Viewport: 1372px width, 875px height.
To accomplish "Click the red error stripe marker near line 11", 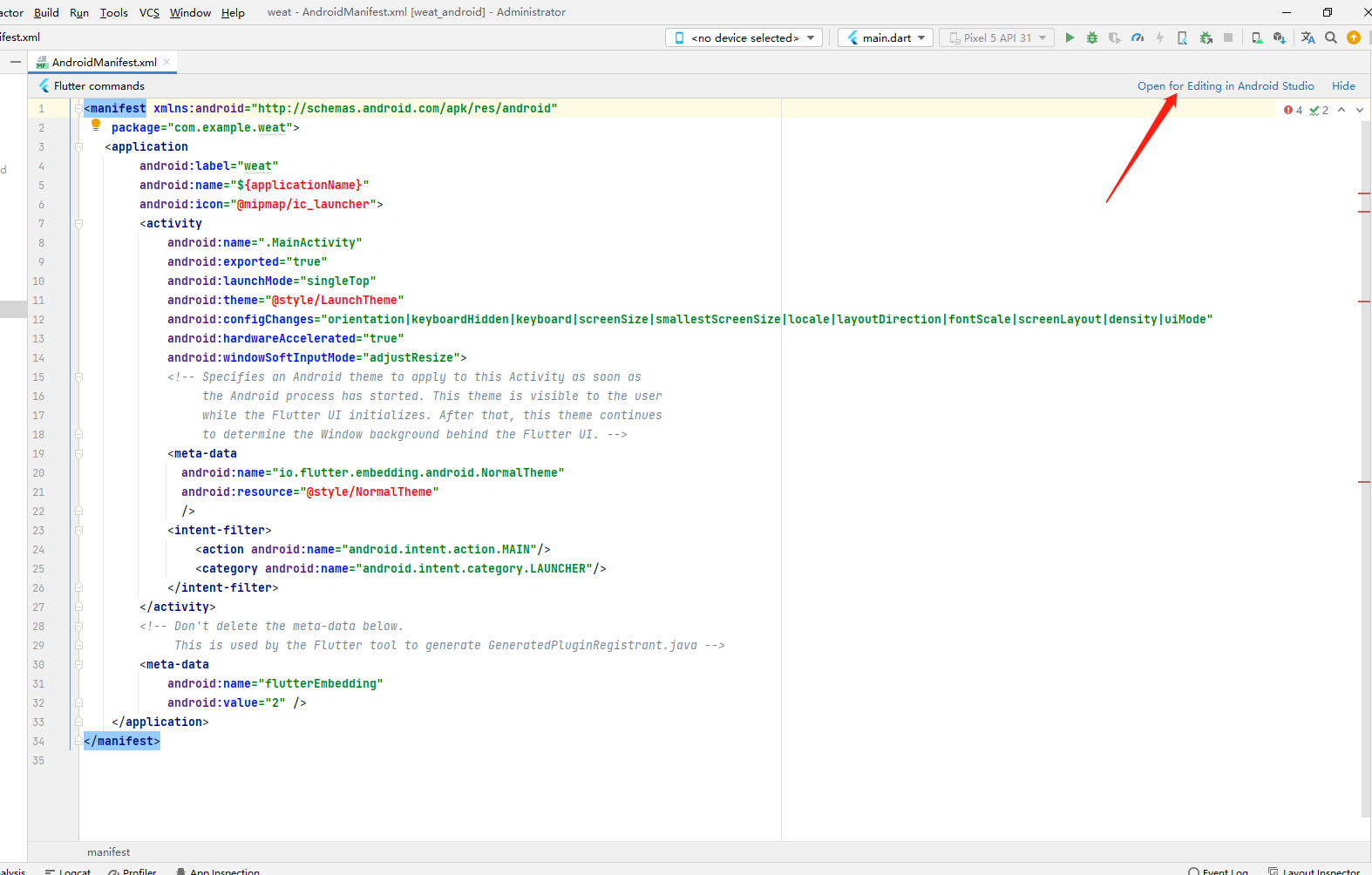I will 1364,301.
